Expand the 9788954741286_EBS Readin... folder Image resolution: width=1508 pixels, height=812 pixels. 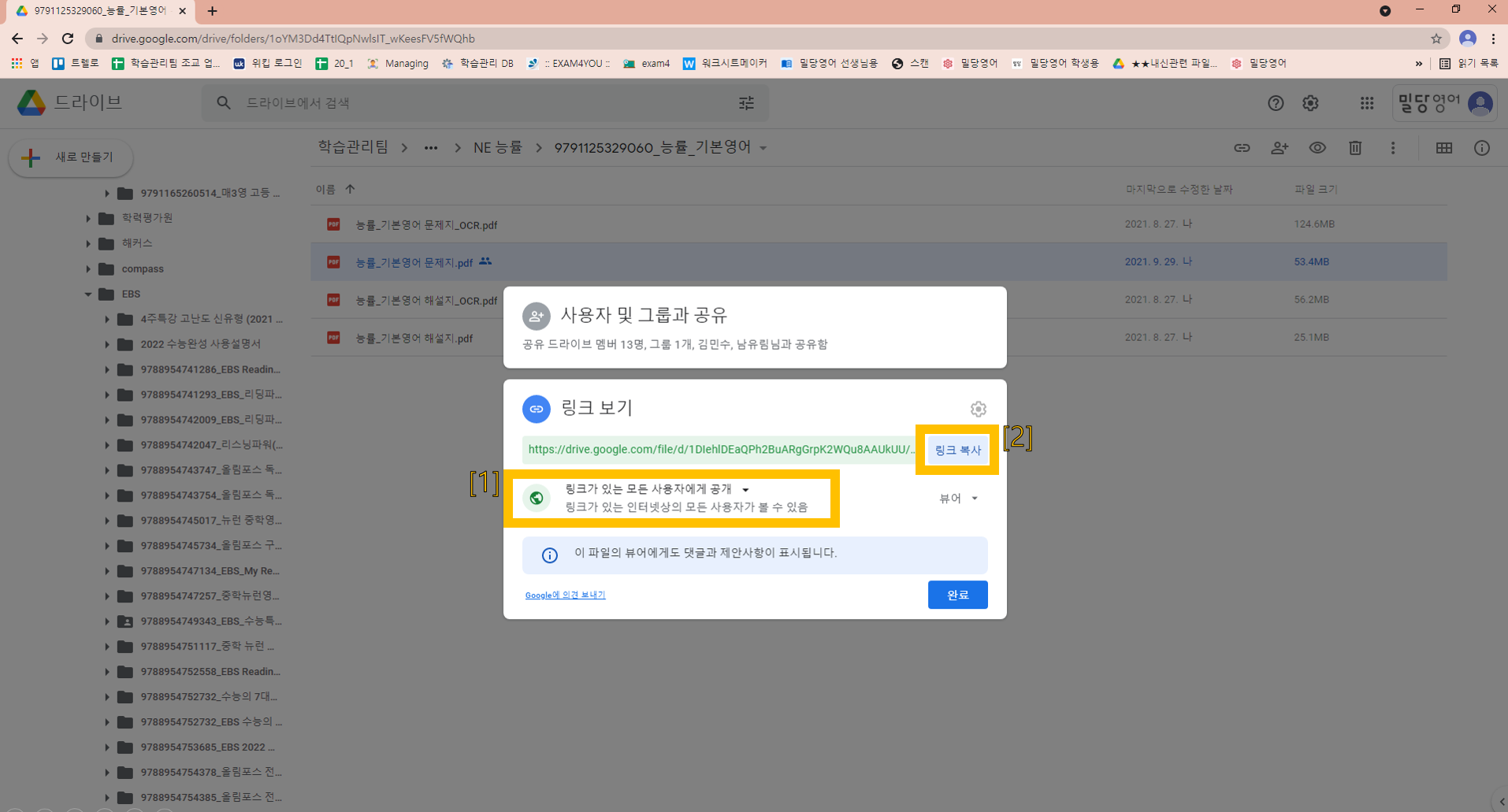click(x=106, y=369)
